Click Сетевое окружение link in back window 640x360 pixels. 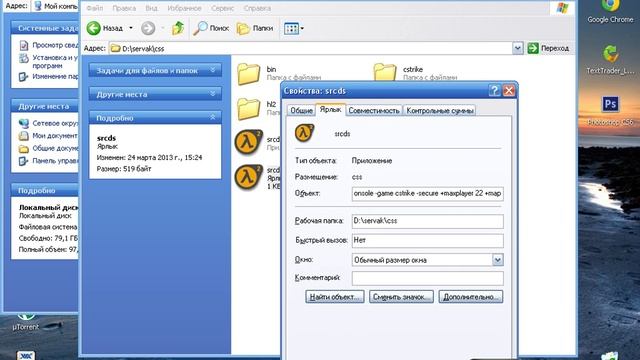click(48, 123)
